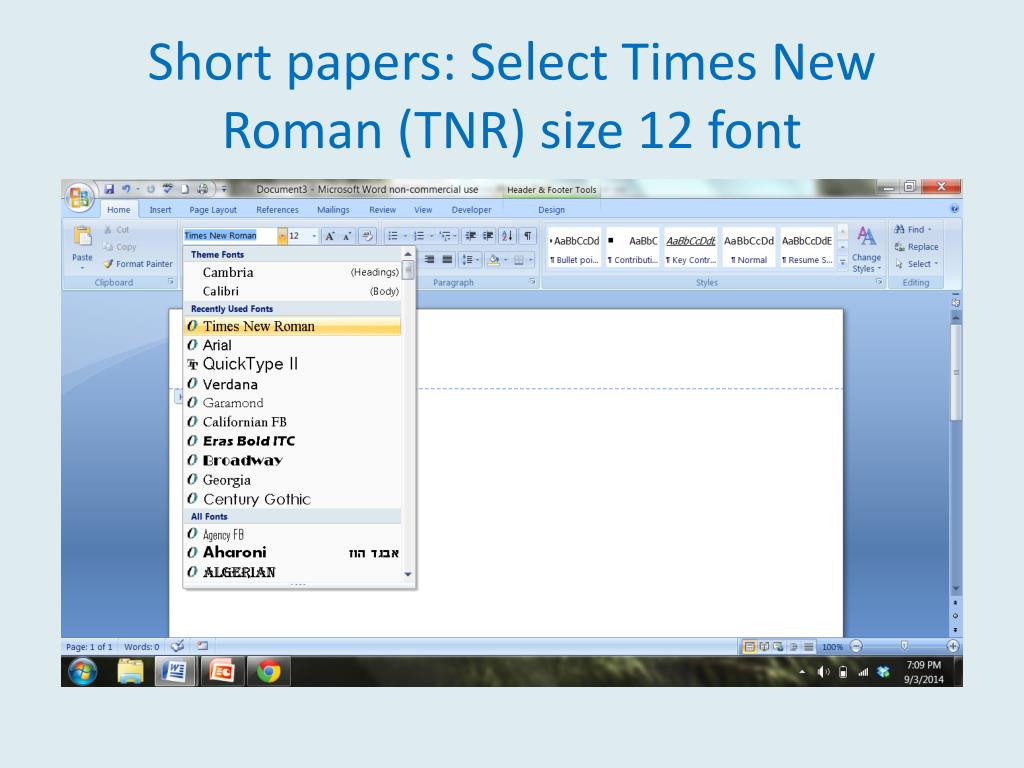
Task: Open the Find dropdown arrow
Action: point(930,229)
